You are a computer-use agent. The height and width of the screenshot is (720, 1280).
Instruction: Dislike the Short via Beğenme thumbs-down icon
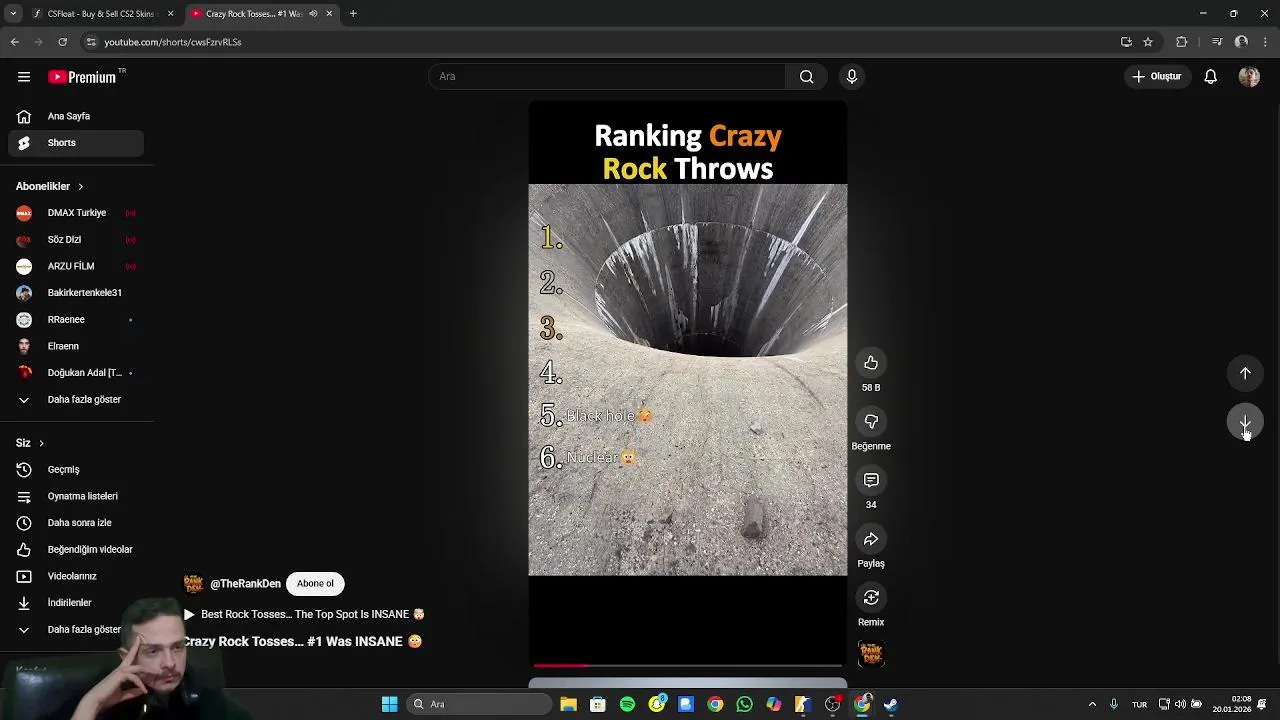pyautogui.click(x=871, y=422)
